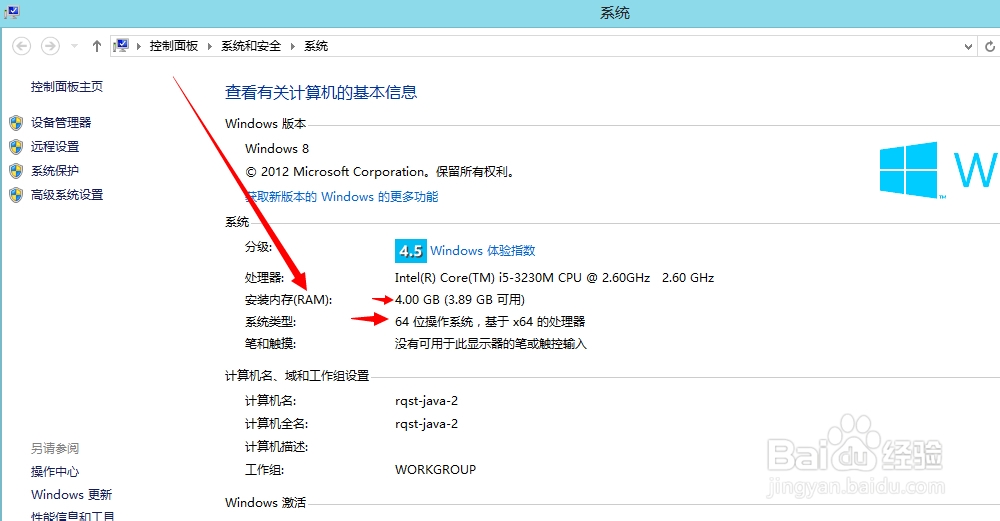This screenshot has height=521, width=1000.
Task: Click the 安装内存(RAM) label
Action: [288, 300]
